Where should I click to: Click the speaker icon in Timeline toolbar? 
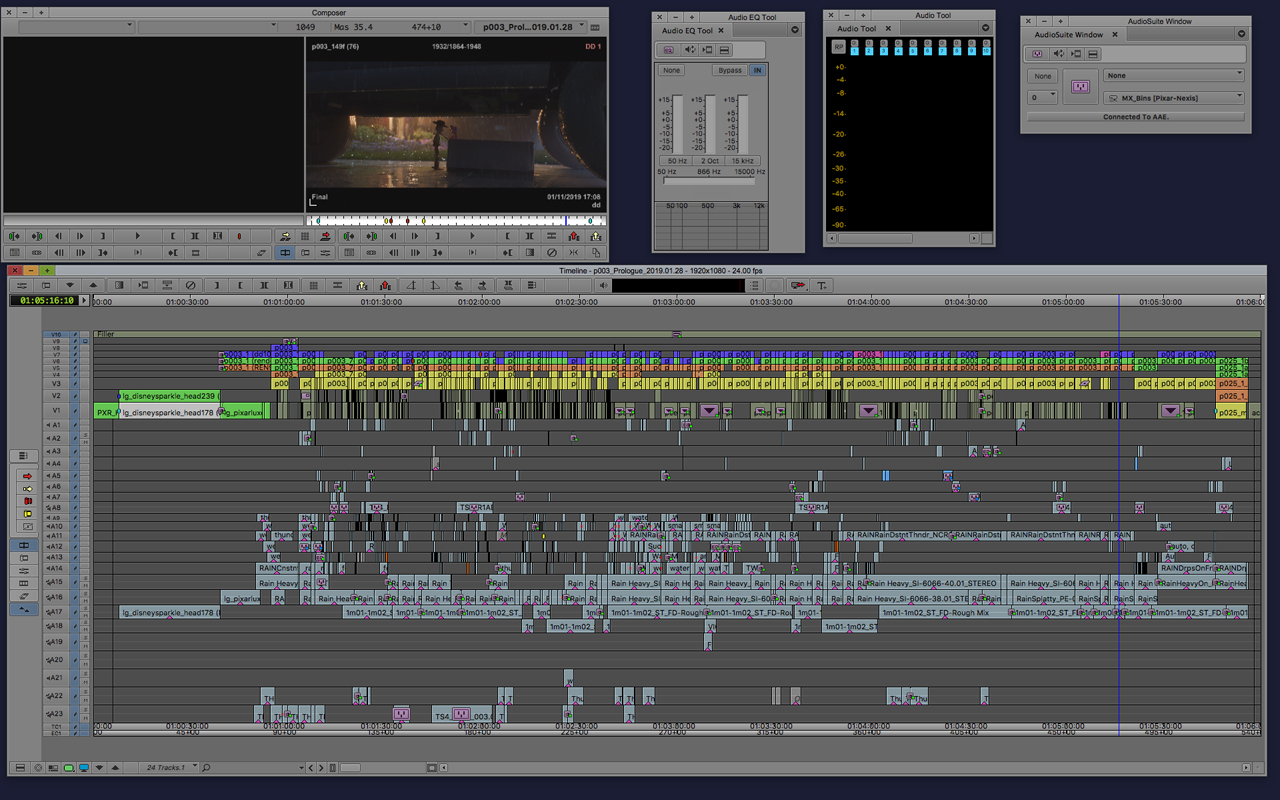(x=604, y=285)
